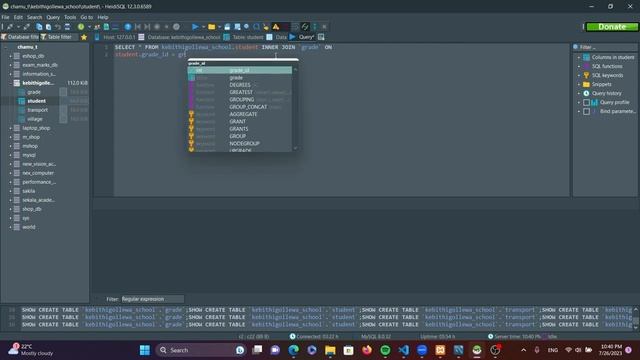Open the Windows Start menu
This screenshot has height=360, width=640.
(145, 350)
